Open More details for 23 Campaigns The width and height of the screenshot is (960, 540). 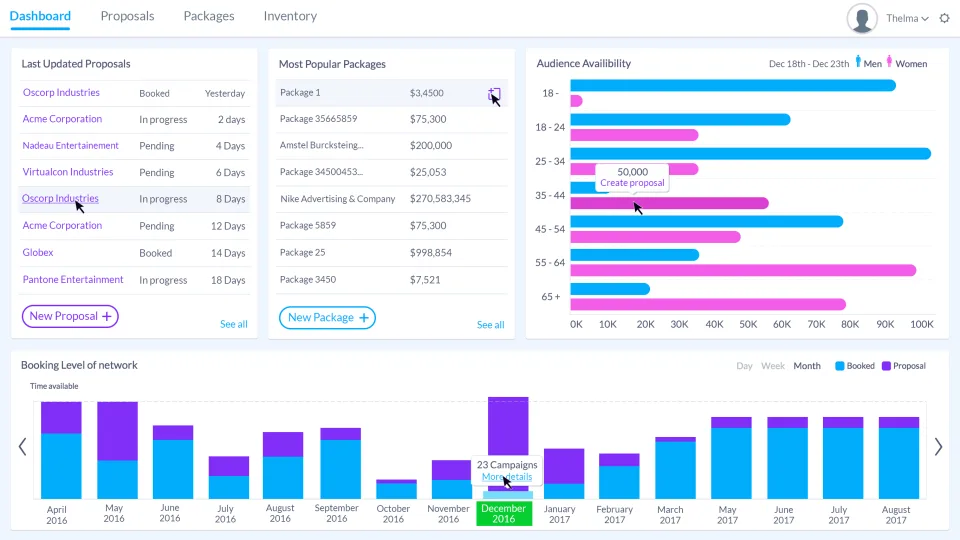click(507, 477)
